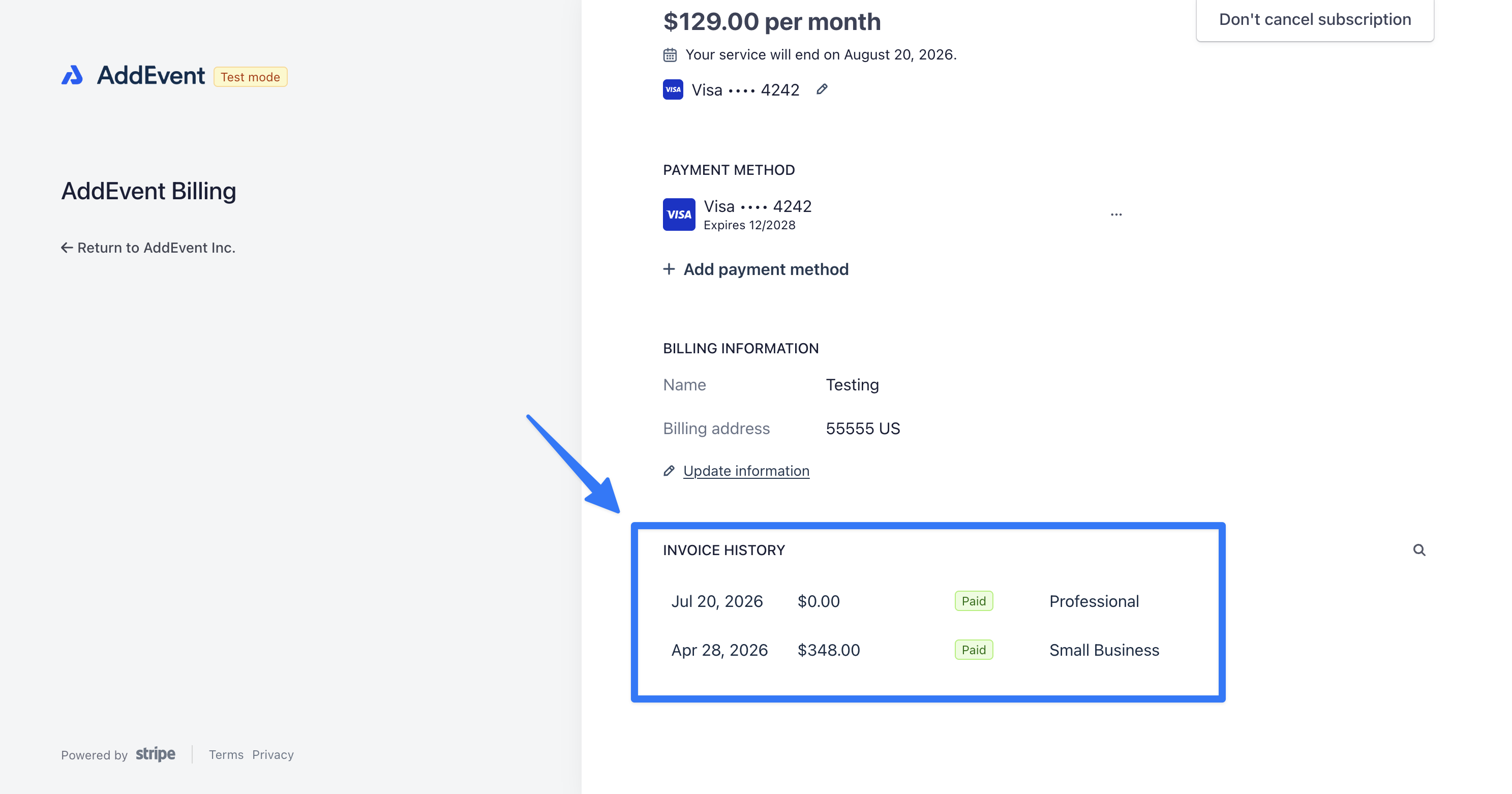
Task: Open the Privacy link in footer
Action: tap(273, 755)
